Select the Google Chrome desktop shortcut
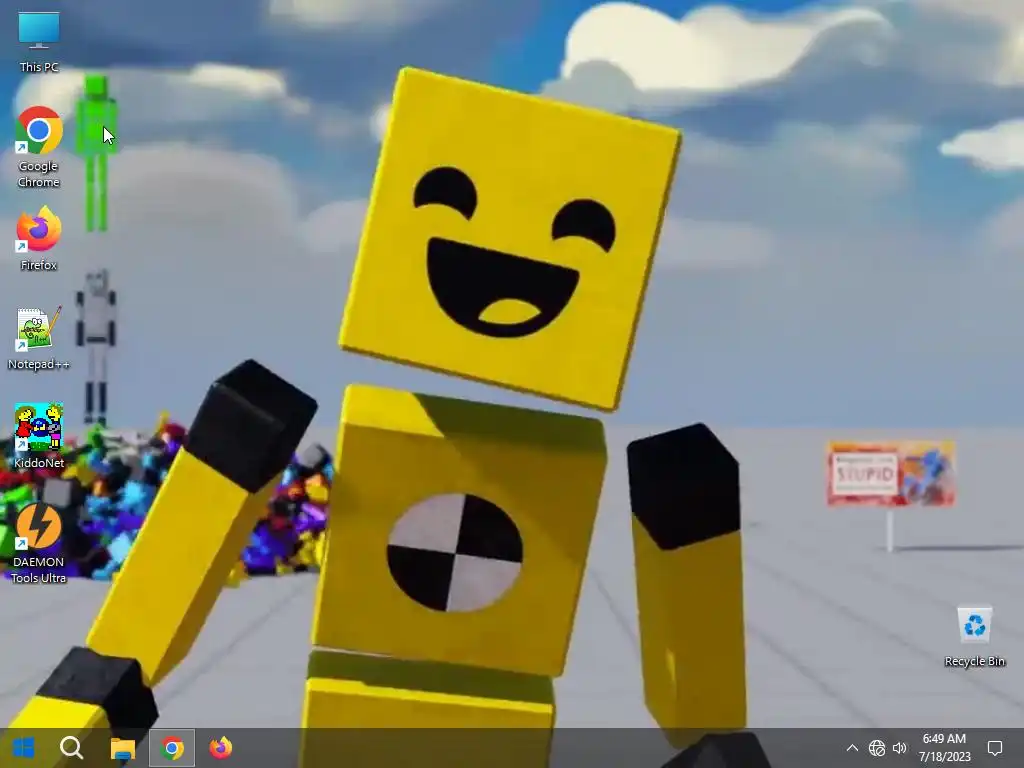 coord(39,148)
